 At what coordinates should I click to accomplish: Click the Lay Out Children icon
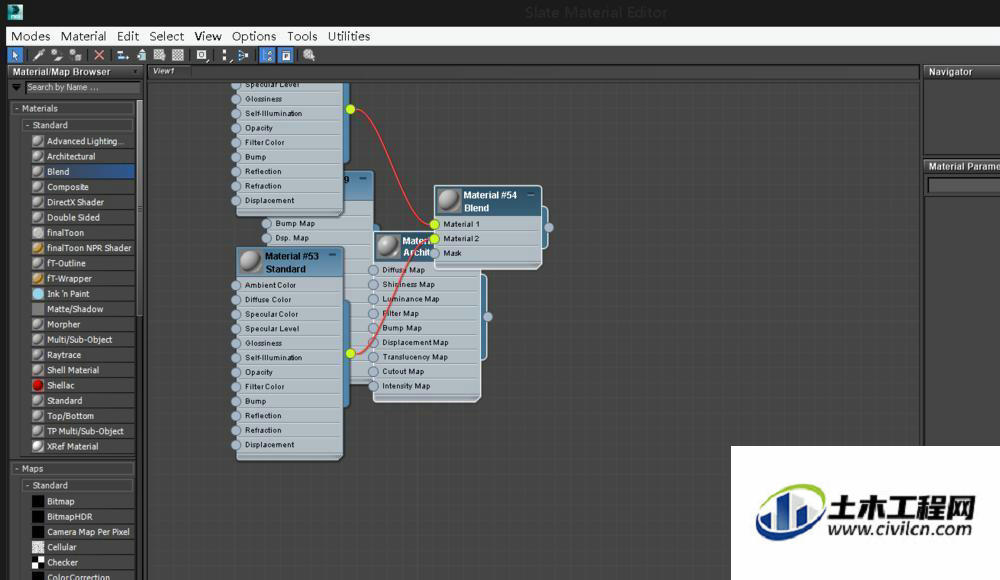pyautogui.click(x=243, y=56)
